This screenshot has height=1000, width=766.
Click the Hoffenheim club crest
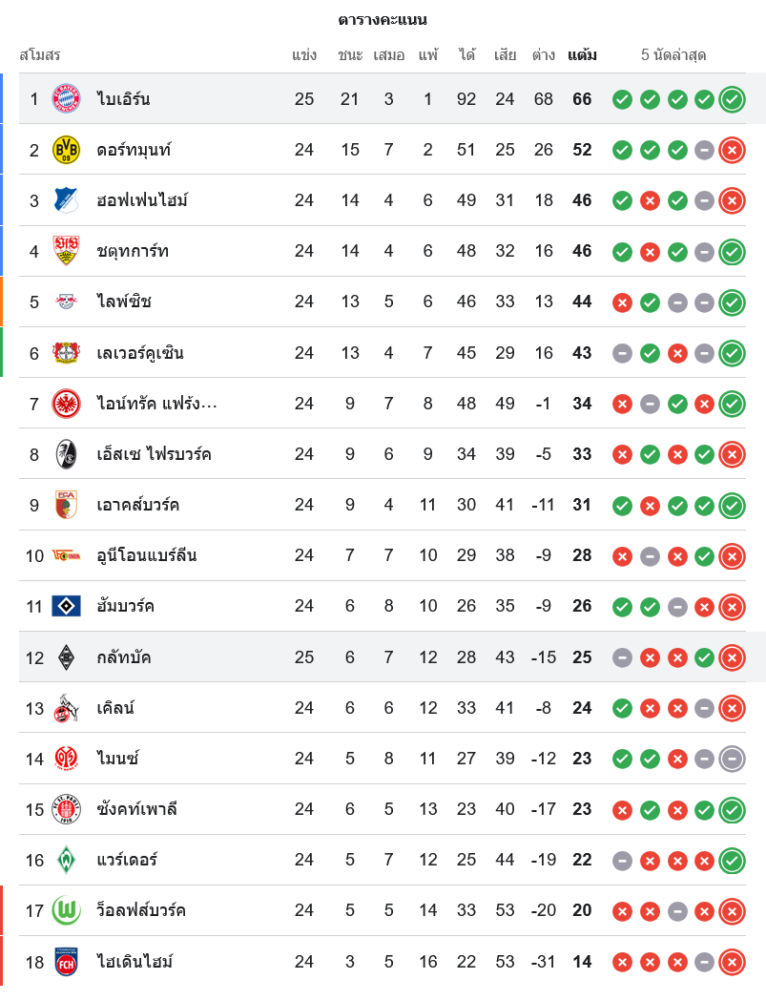pos(66,200)
